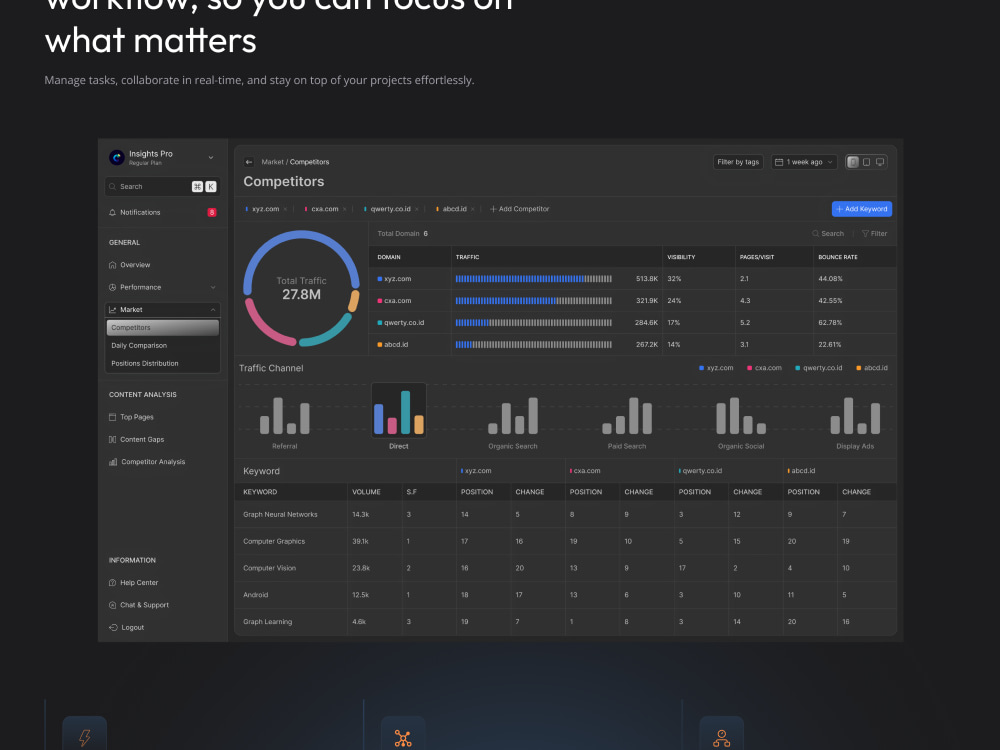
Task: Sort by the VISIBILITY column header
Action: click(681, 257)
